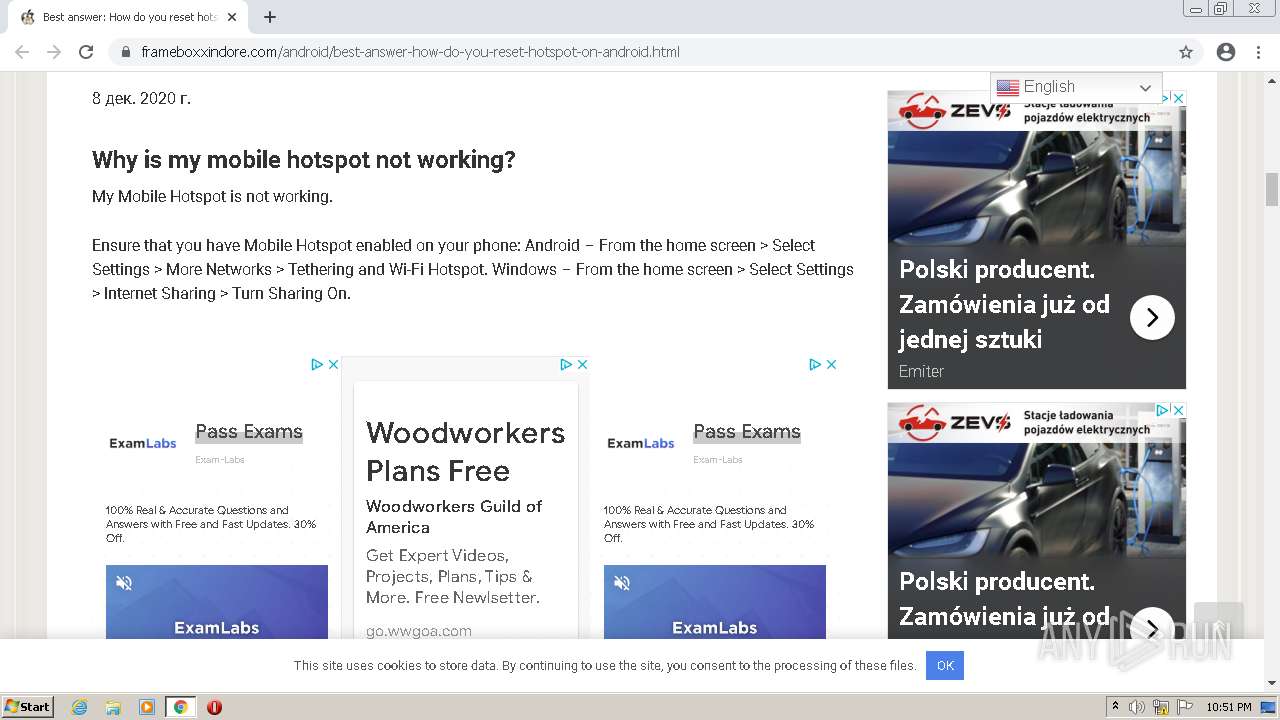The image size is (1280, 720).
Task: Open the 'Woodworkers Plans Free' ad headline
Action: (465, 452)
